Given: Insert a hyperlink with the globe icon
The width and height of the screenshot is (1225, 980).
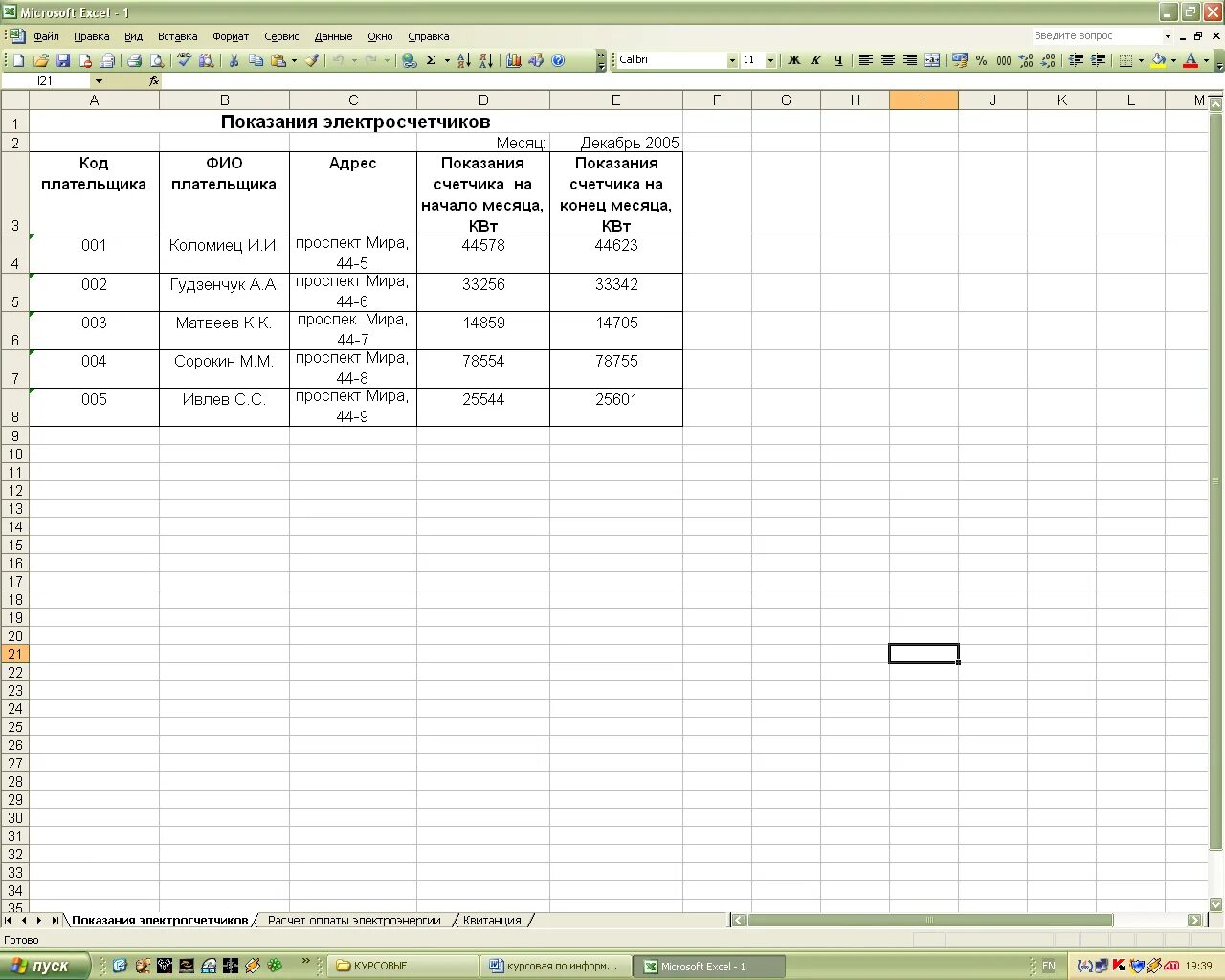Looking at the screenshot, I should pyautogui.click(x=410, y=60).
